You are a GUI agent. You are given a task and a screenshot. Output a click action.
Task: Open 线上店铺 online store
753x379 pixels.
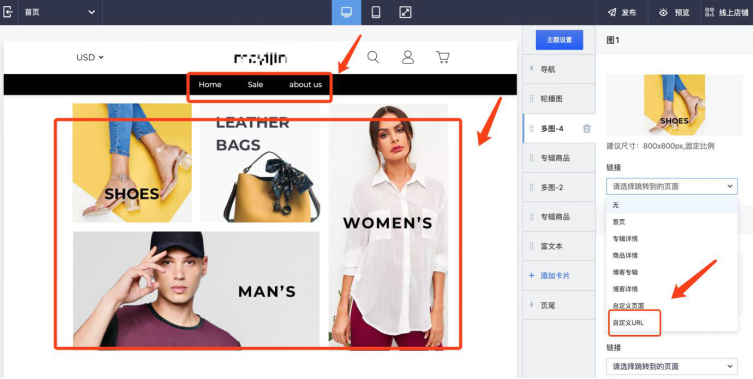point(728,12)
